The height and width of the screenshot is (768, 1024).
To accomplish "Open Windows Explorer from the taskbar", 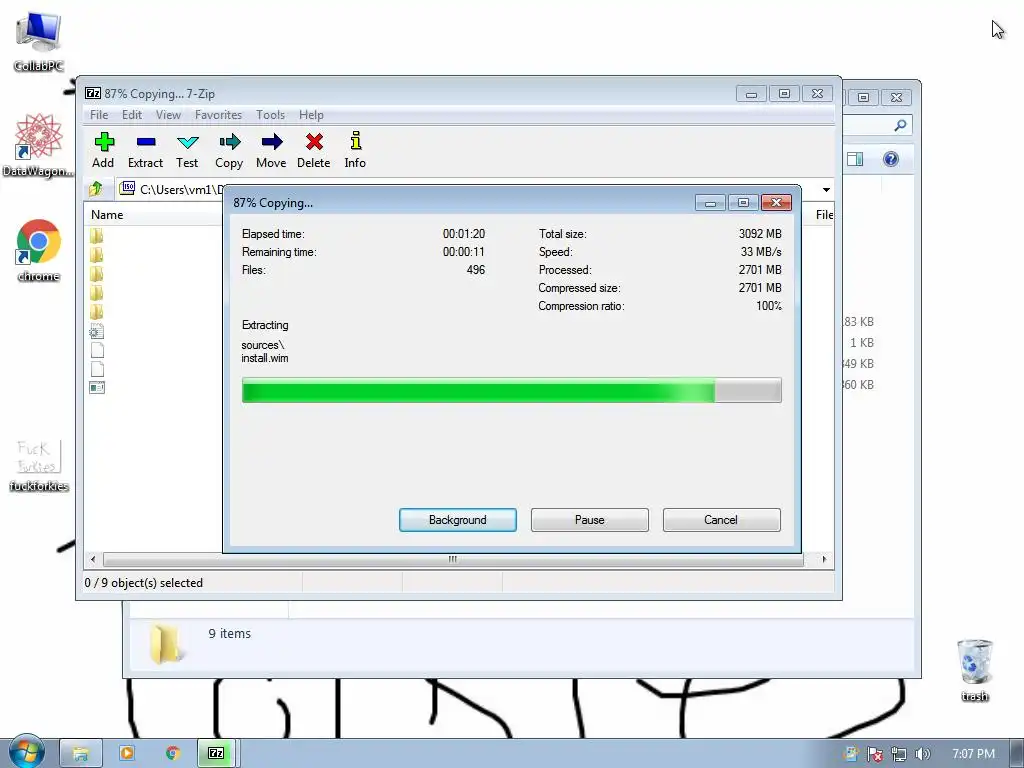I will pos(81,754).
